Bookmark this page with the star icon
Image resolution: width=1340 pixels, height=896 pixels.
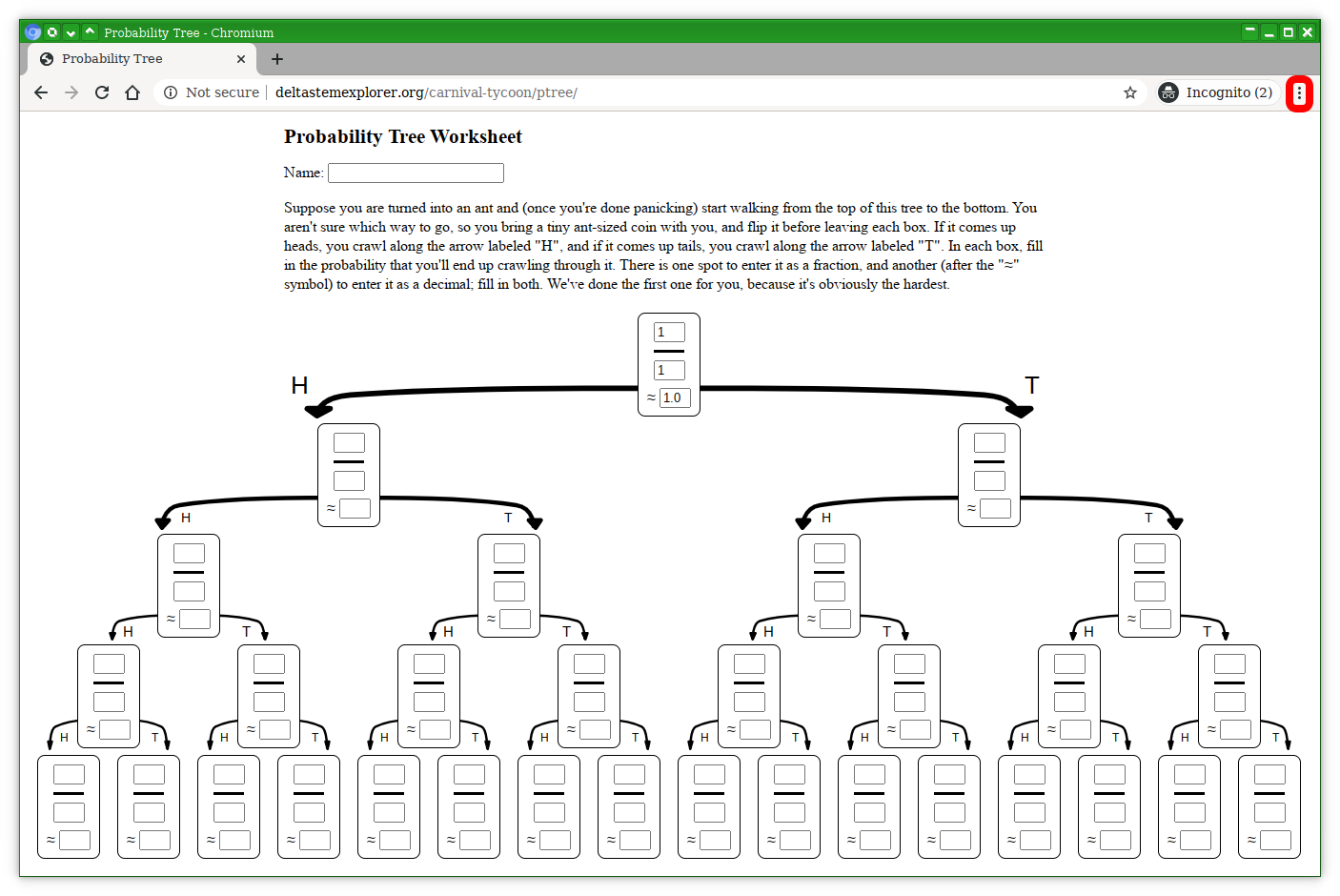(x=1130, y=92)
